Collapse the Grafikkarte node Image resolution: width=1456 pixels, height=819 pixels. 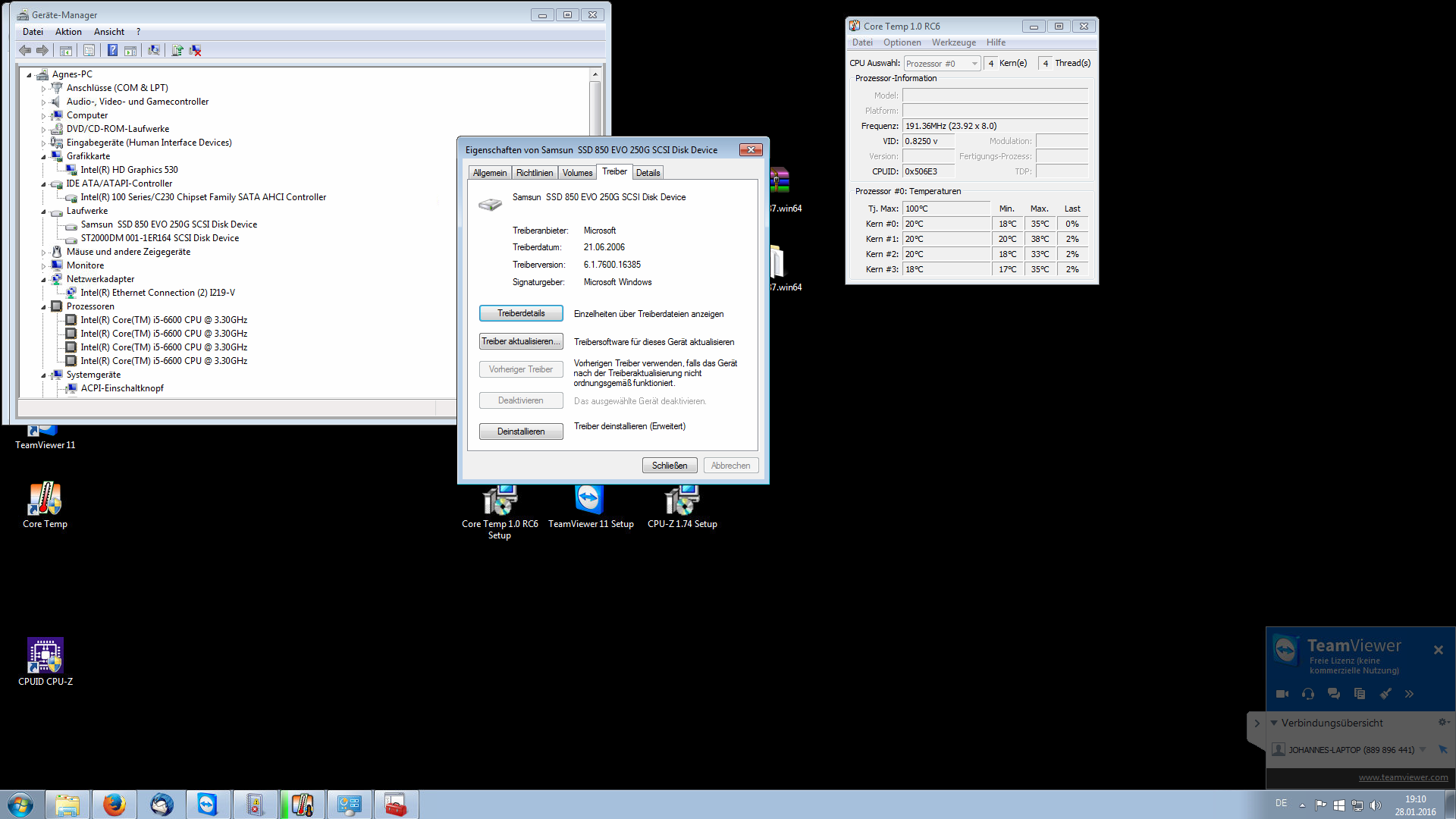(43, 156)
